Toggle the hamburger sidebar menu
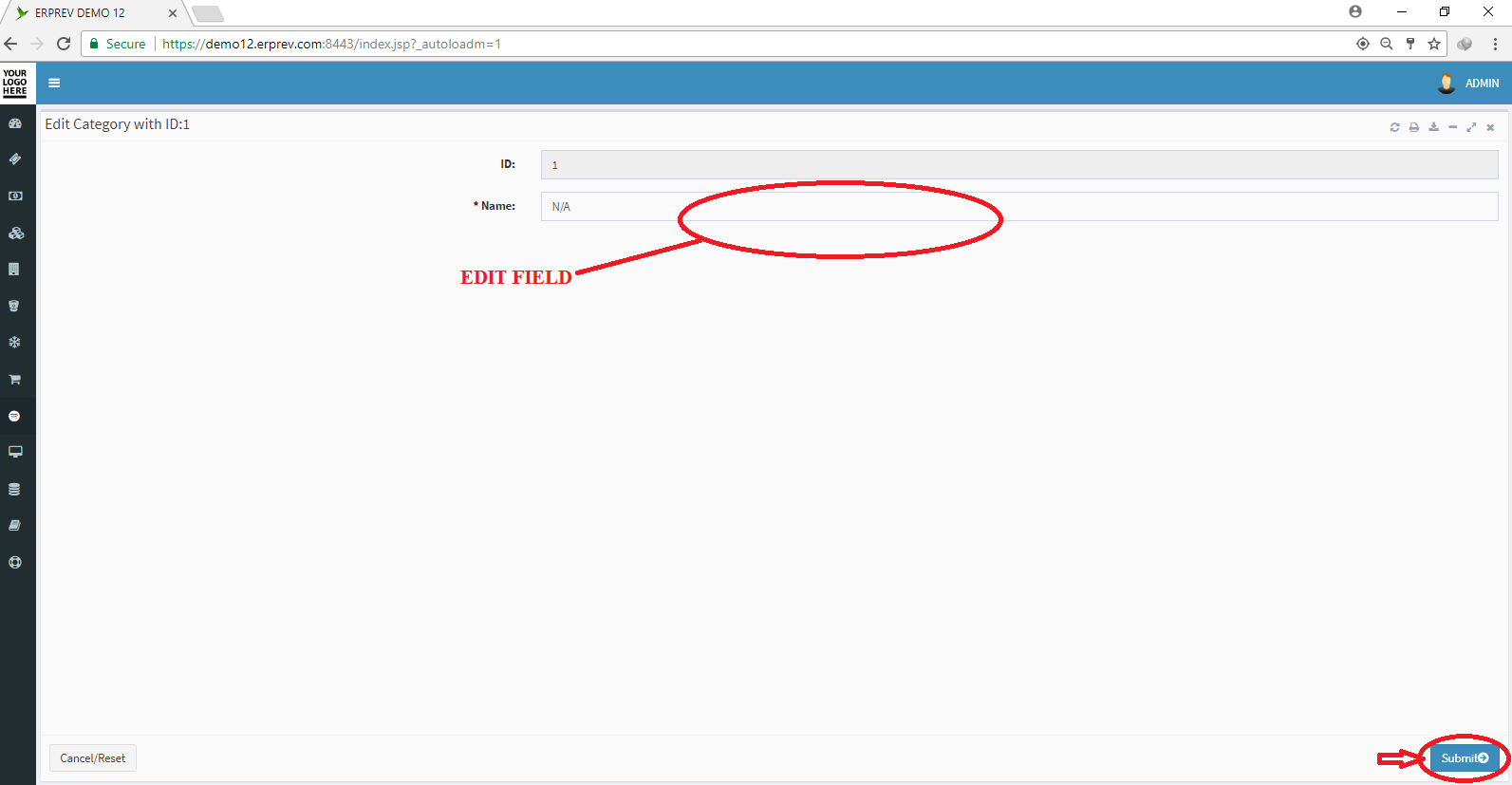1512x785 pixels. point(54,84)
